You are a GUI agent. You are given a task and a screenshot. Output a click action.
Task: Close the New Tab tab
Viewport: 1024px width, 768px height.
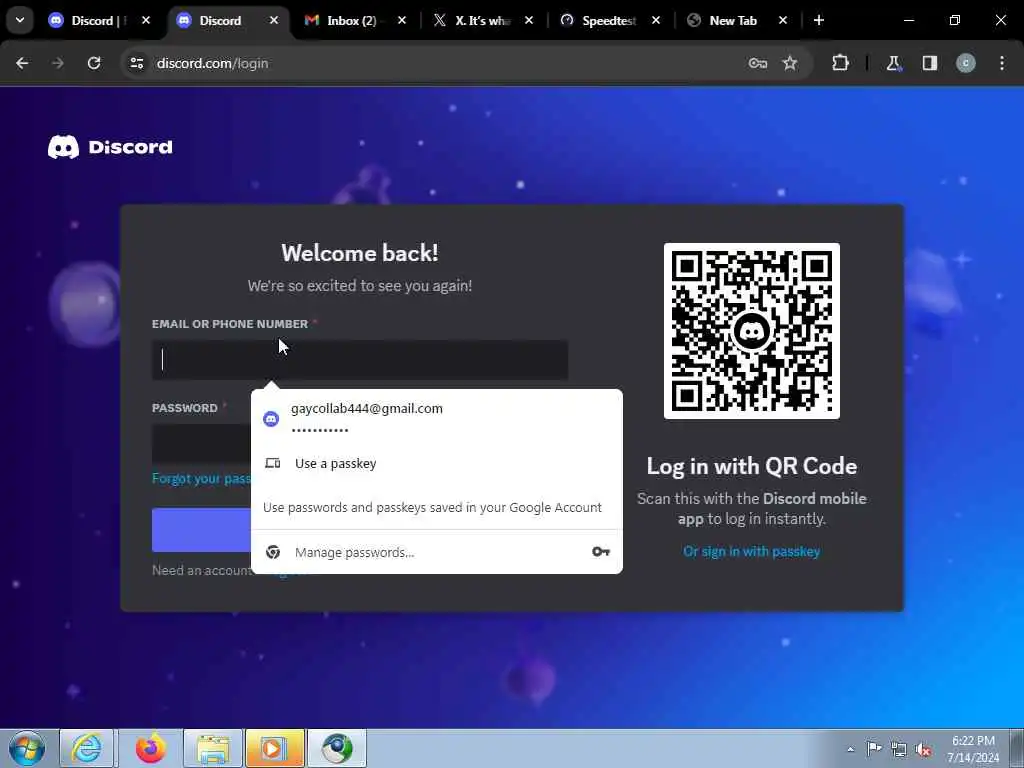(x=782, y=20)
